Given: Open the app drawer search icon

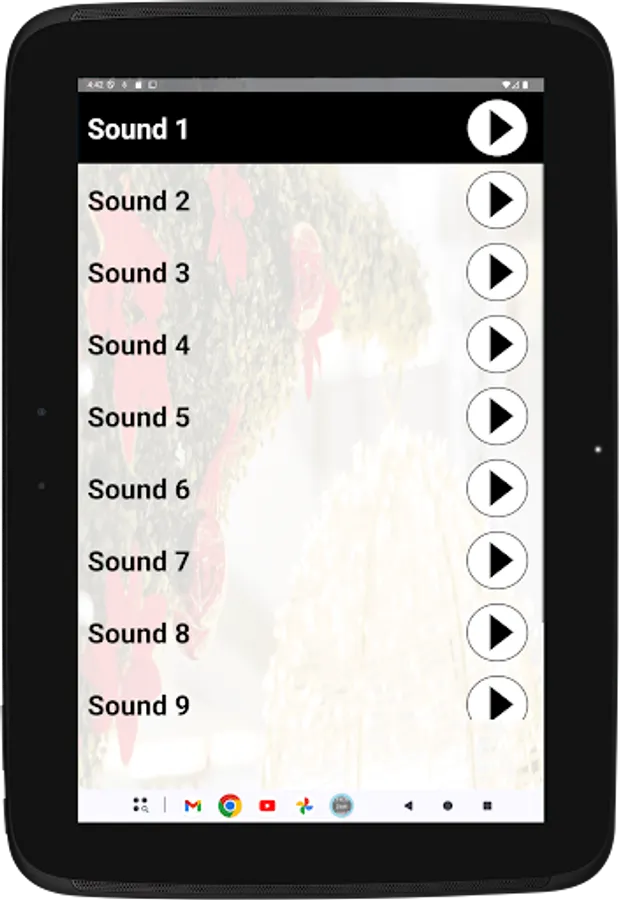Looking at the screenshot, I should pyautogui.click(x=141, y=805).
